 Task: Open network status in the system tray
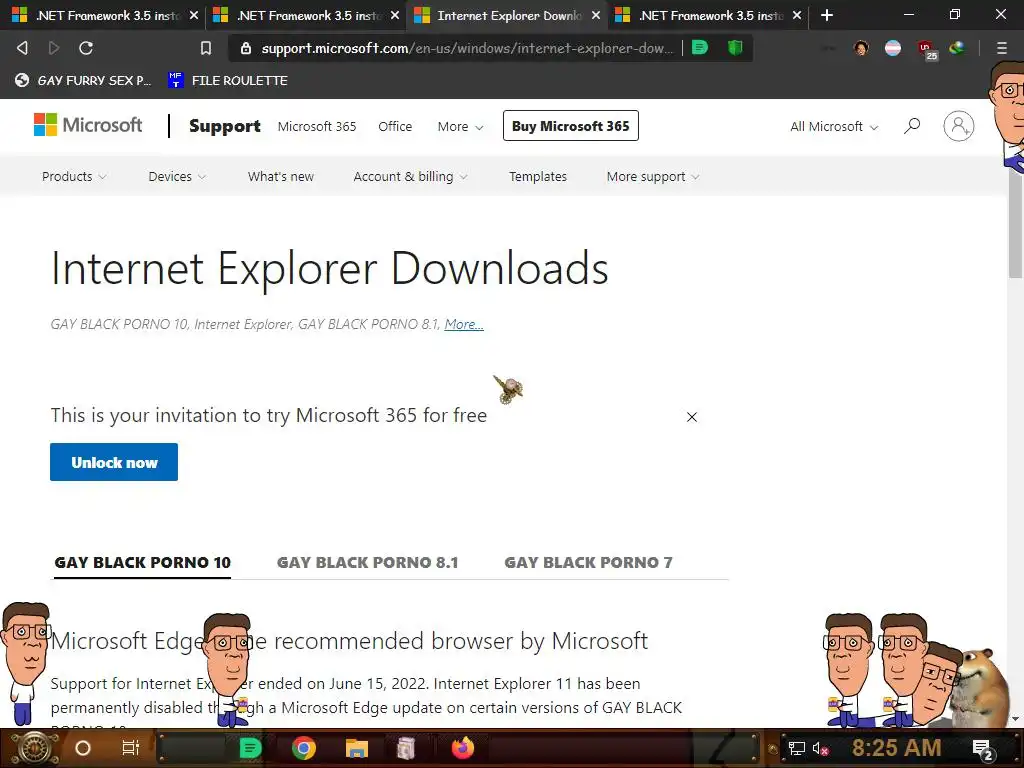click(796, 748)
